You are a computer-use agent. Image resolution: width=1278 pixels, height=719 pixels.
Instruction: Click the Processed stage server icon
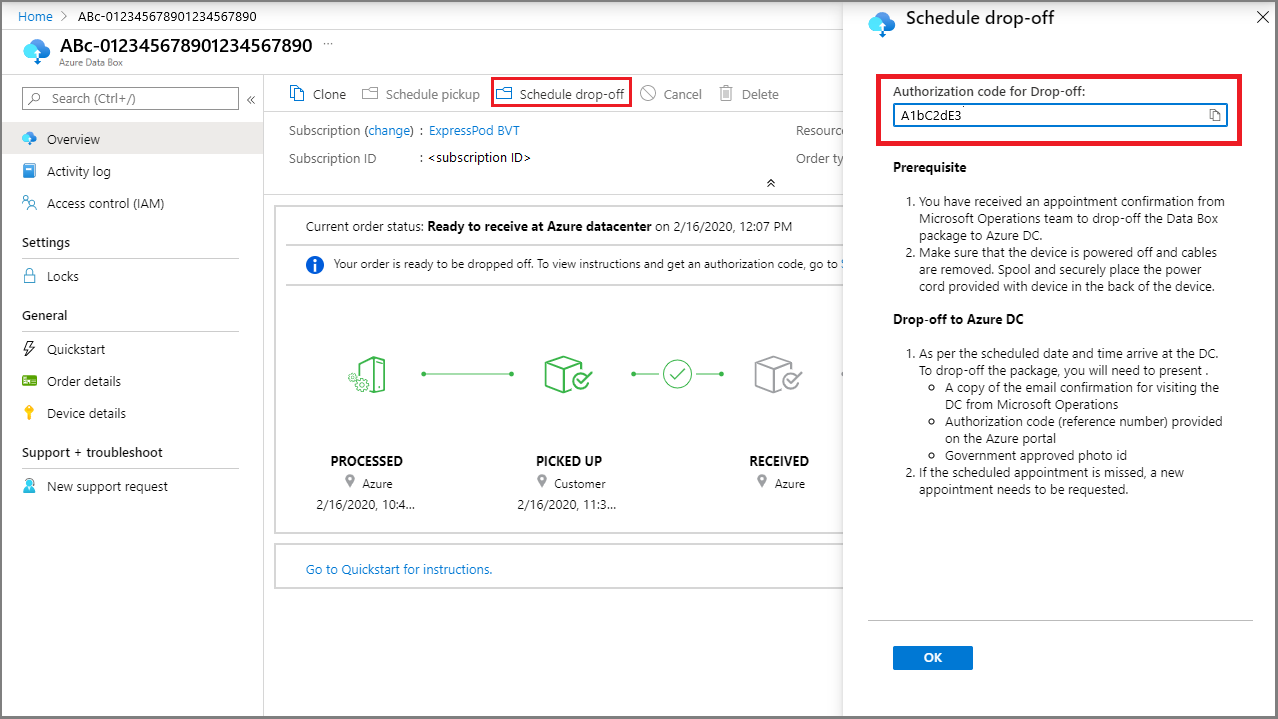[x=367, y=374]
